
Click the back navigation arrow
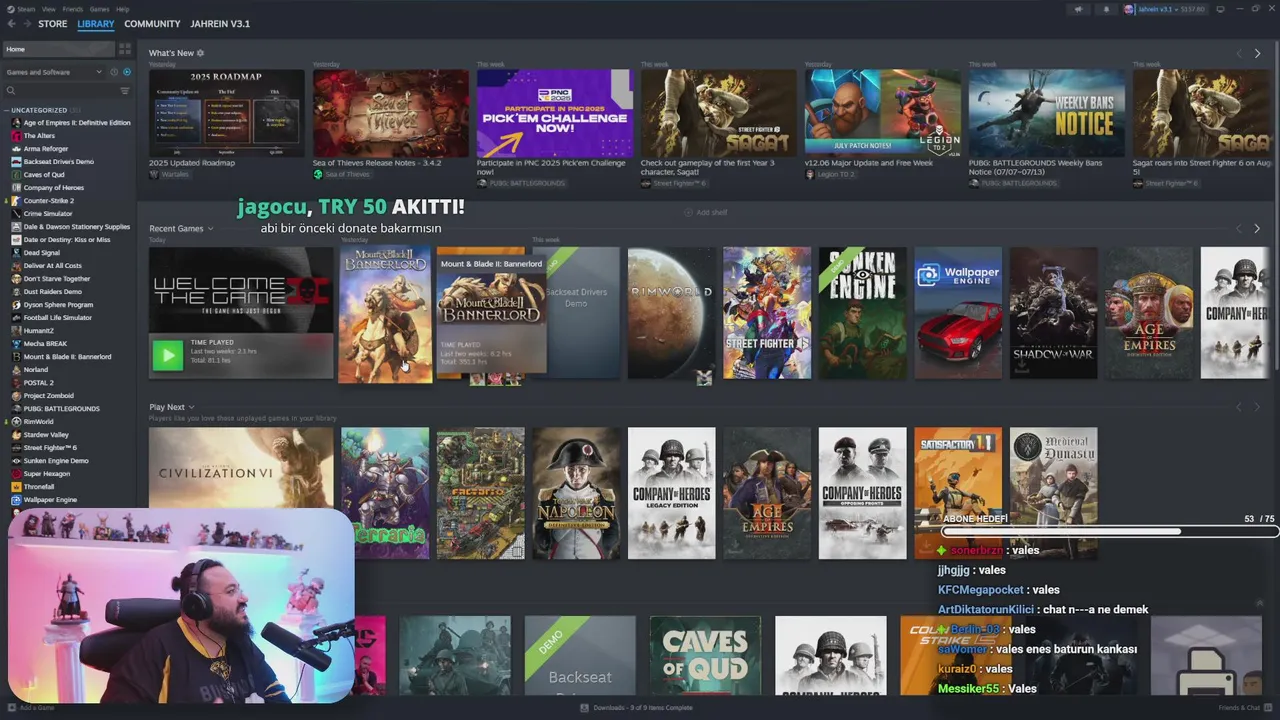9,23
